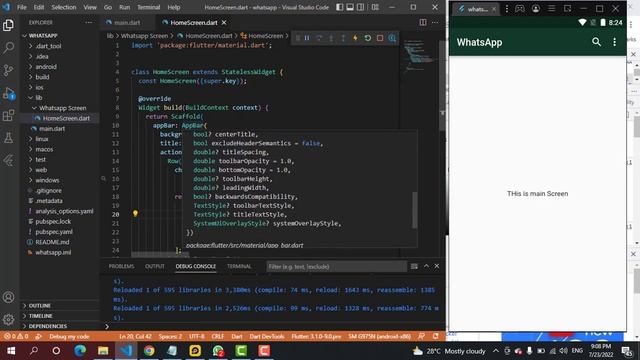Click the editor minimap preview
This screenshot has height=360, width=640.
click(419, 55)
